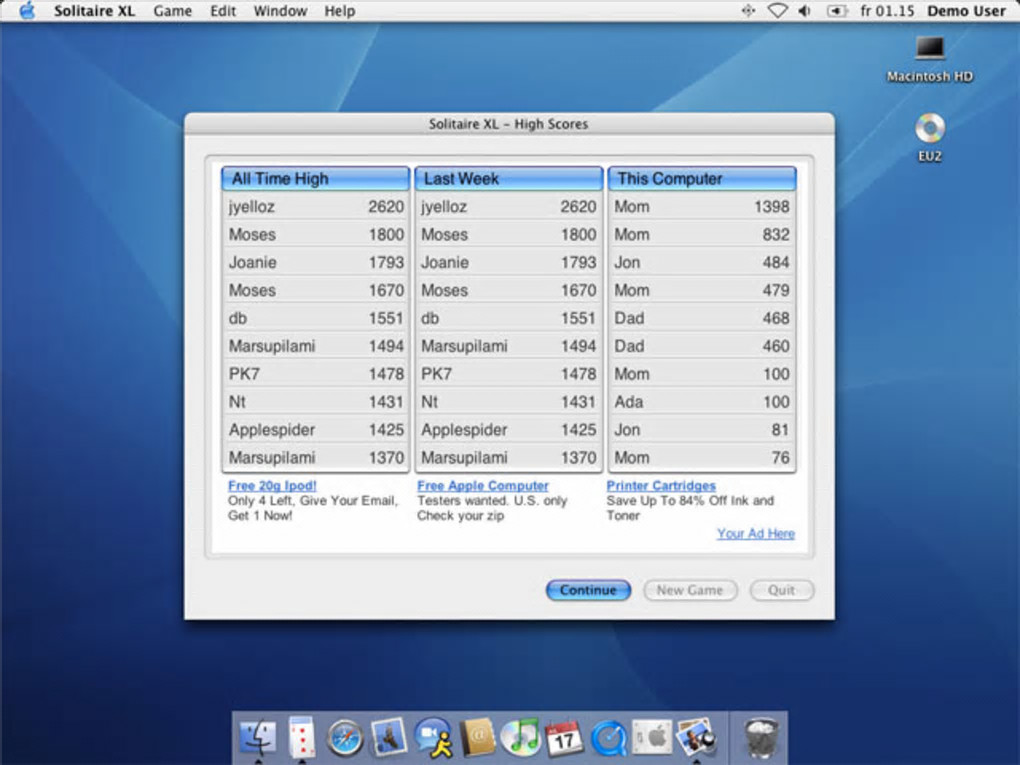This screenshot has width=1020, height=765.
Task: Launch iTunes from the Dock
Action: [x=520, y=738]
